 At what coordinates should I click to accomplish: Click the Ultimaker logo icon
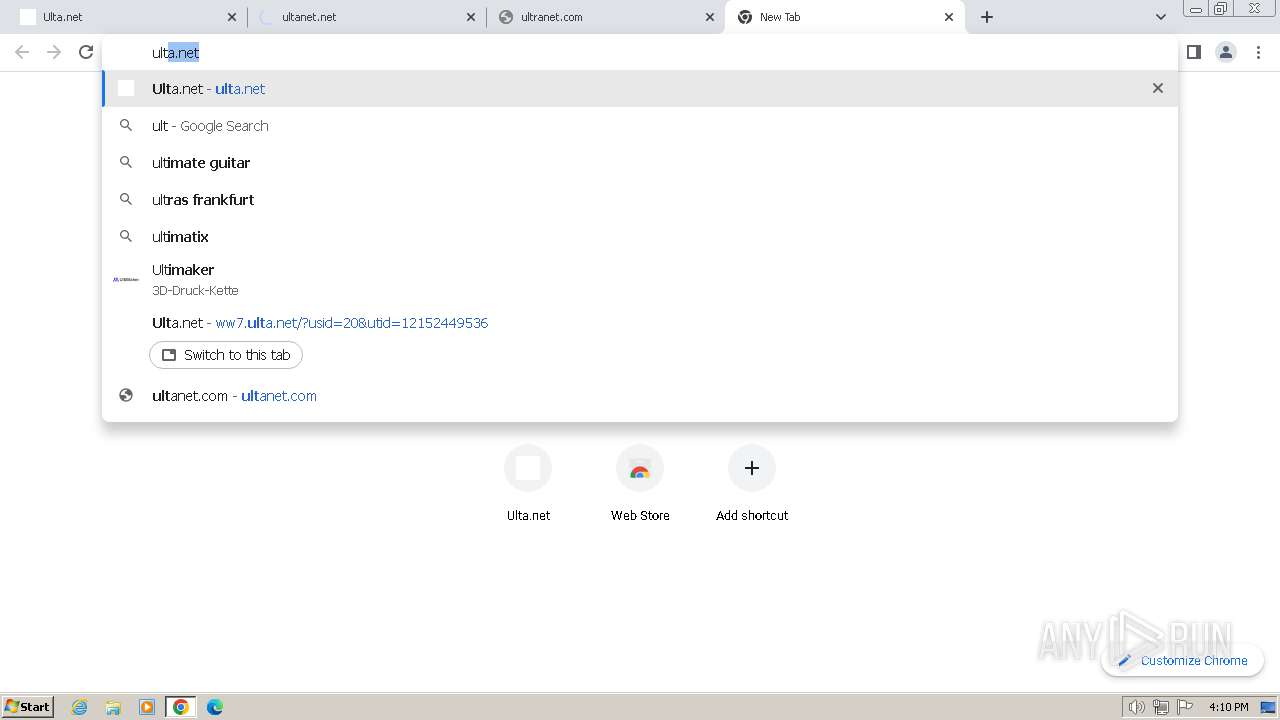pyautogui.click(x=126, y=280)
